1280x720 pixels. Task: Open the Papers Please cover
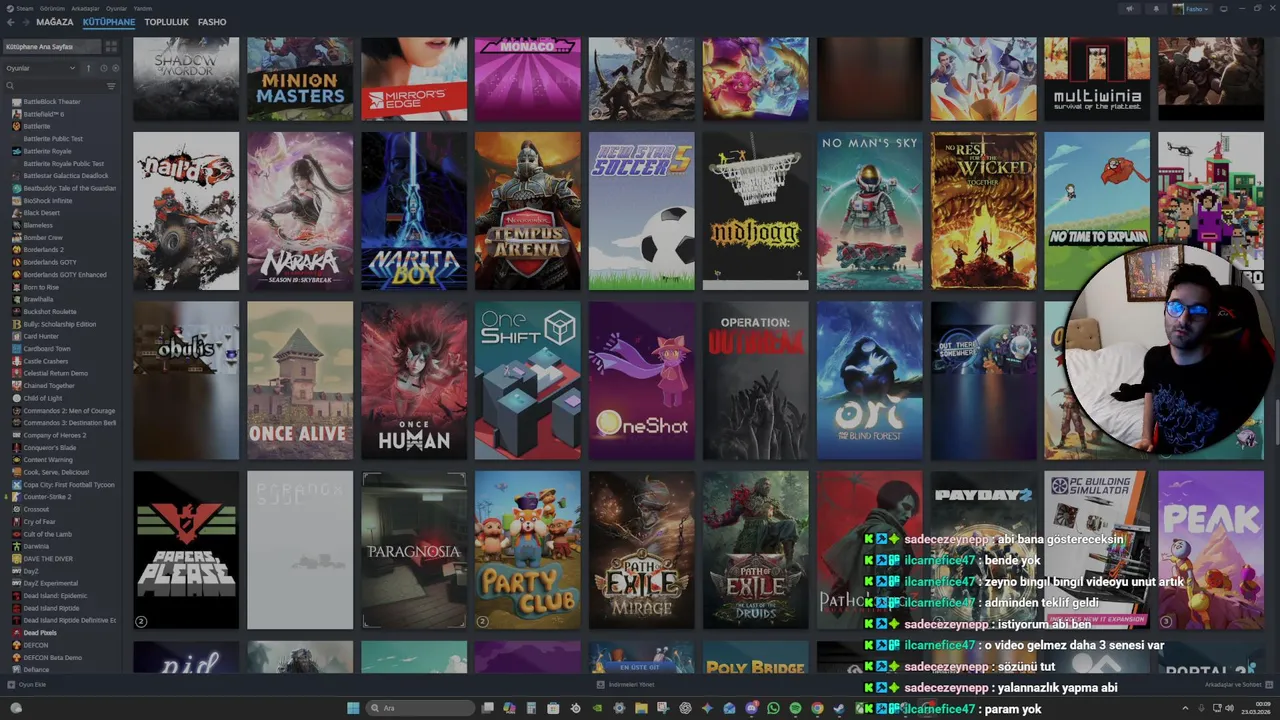[x=186, y=551]
